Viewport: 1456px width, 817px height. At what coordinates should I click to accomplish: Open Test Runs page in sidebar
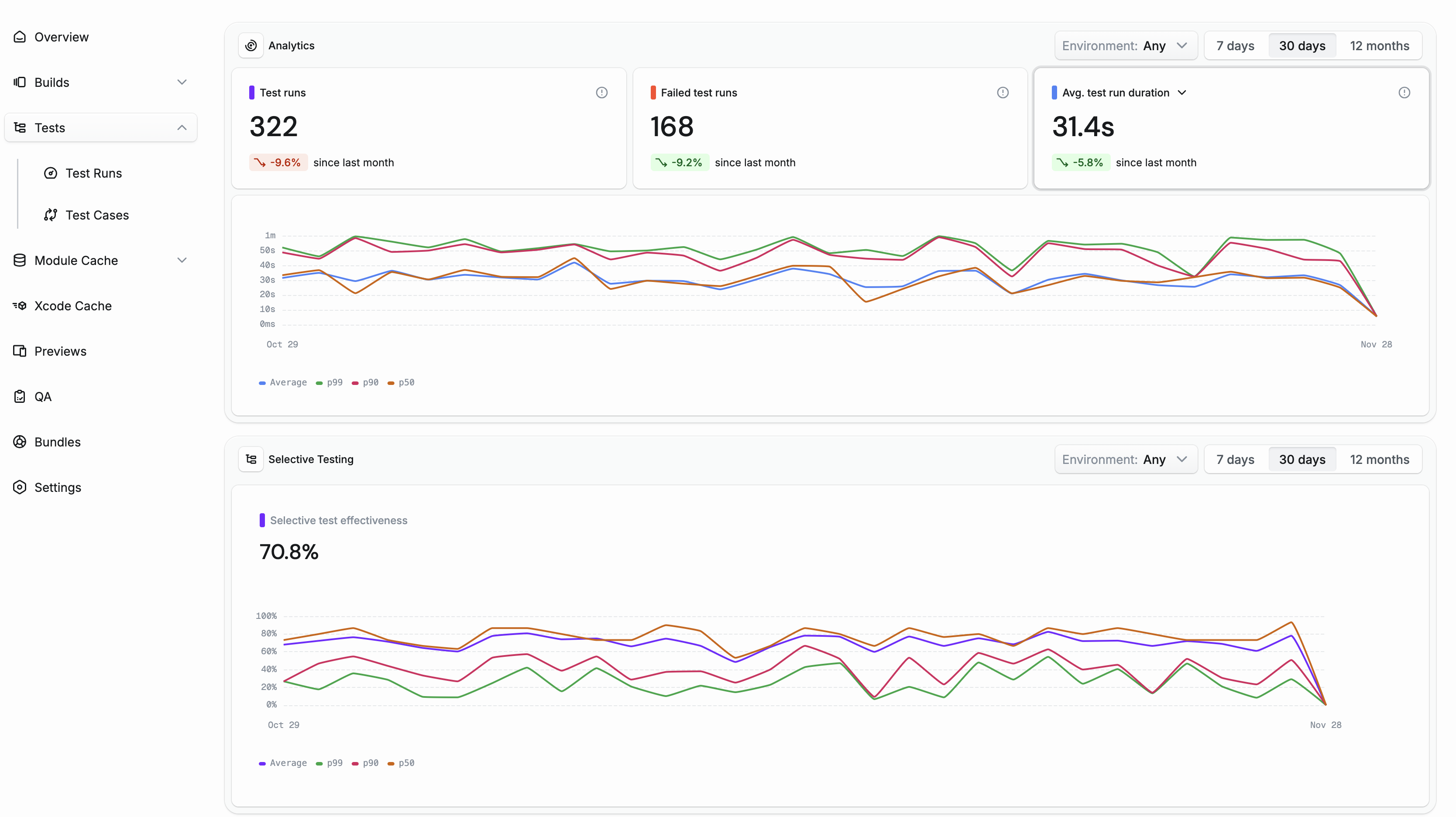pyautogui.click(x=93, y=173)
